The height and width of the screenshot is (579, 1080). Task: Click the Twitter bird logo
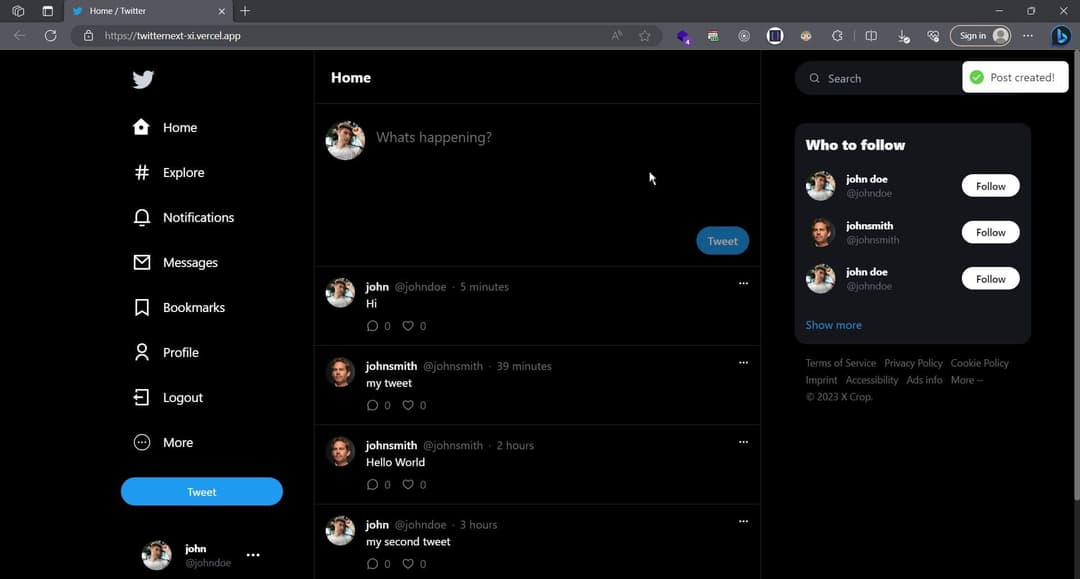[143, 79]
